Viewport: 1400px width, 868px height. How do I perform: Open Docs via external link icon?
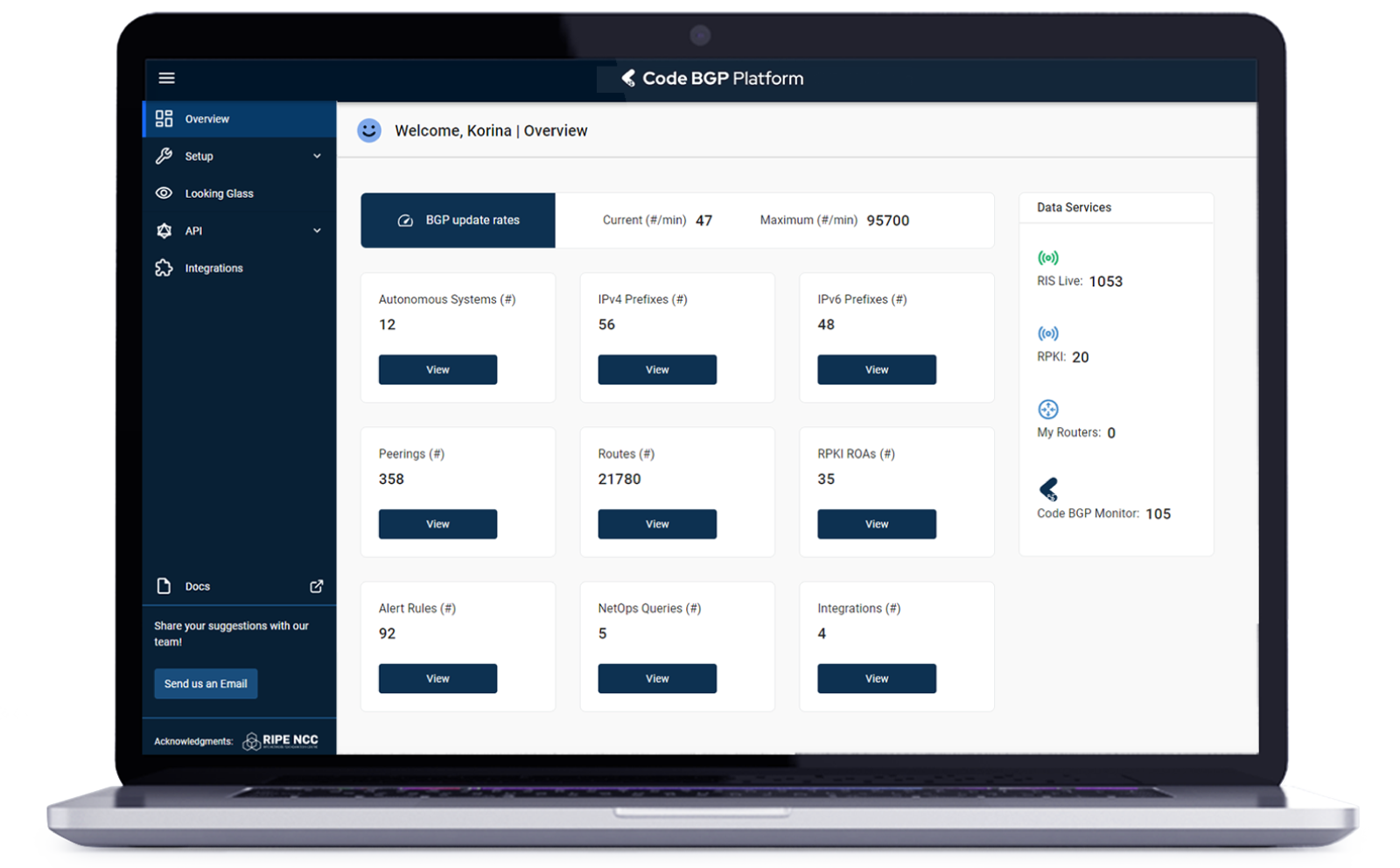317,586
